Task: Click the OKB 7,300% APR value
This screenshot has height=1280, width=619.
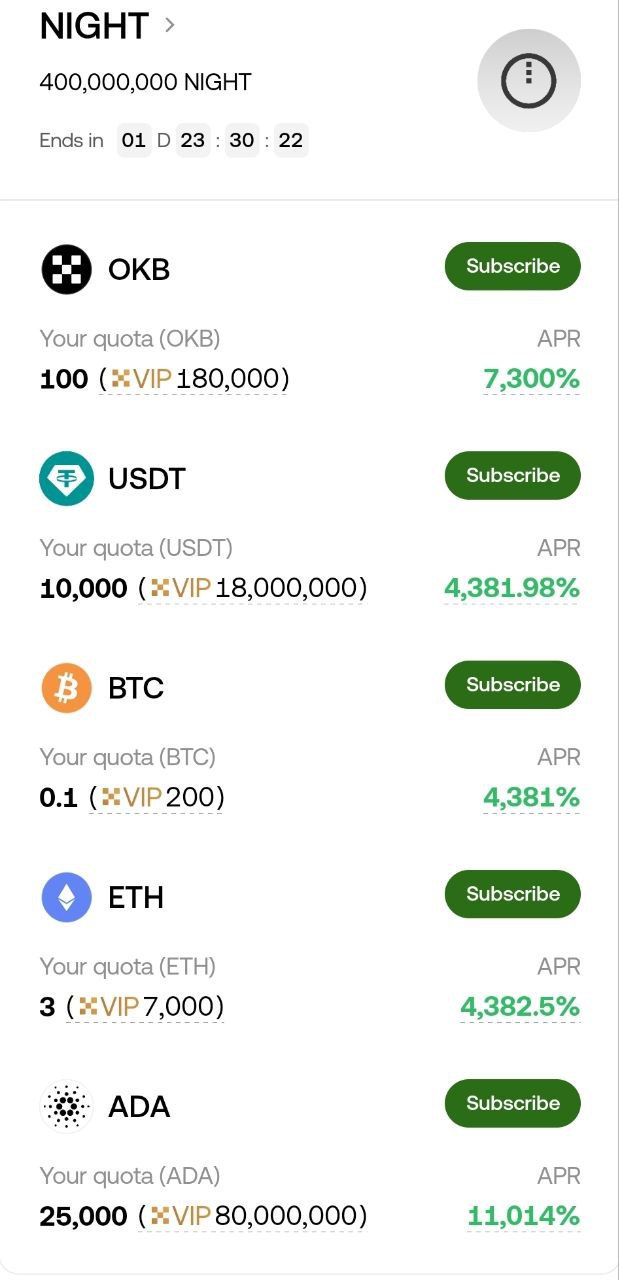Action: 531,380
